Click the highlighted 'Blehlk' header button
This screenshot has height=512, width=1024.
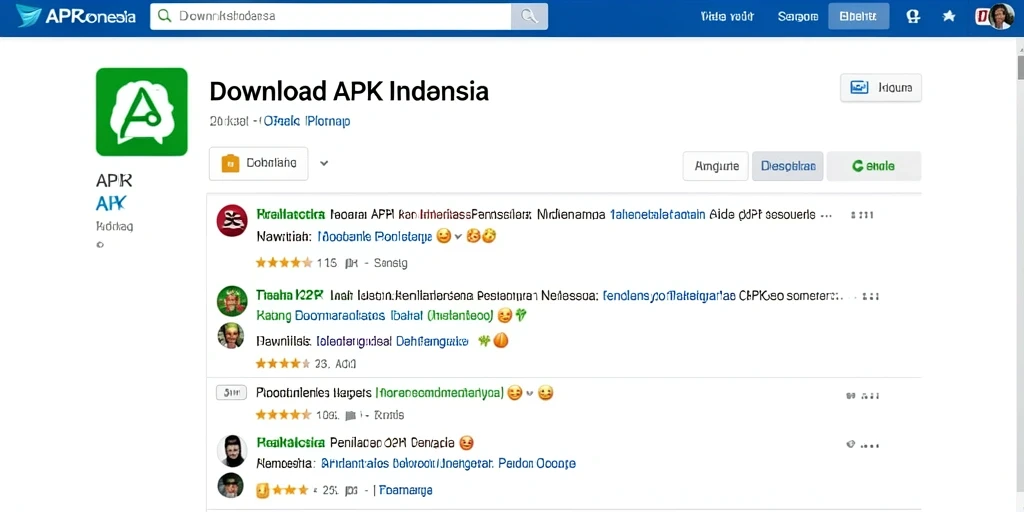tap(859, 16)
